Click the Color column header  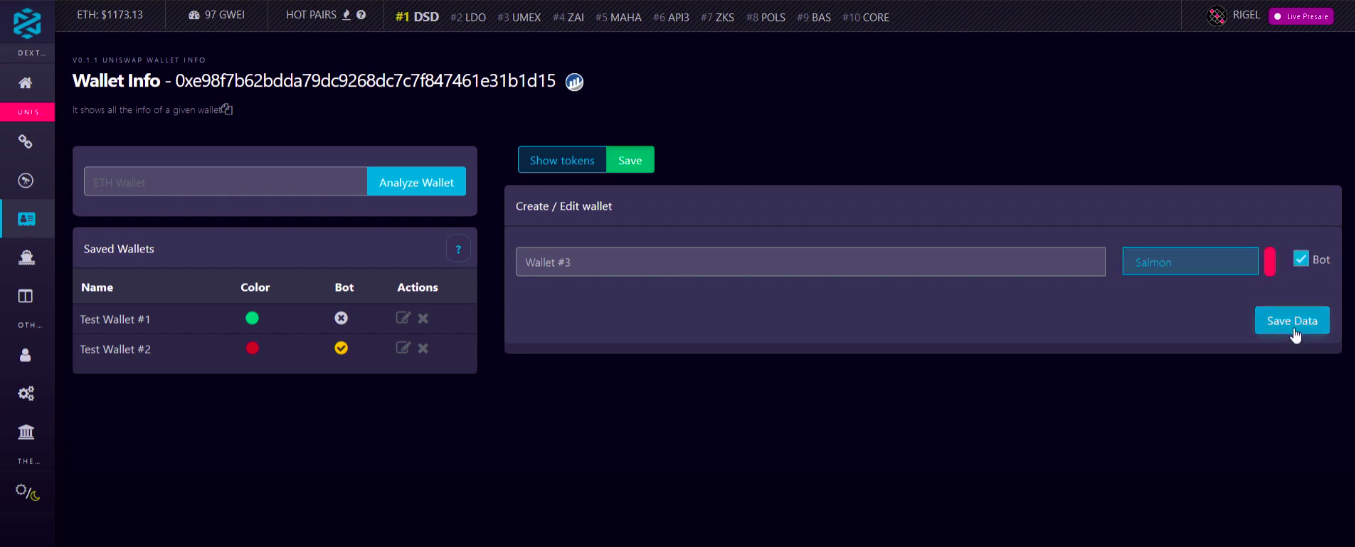(255, 287)
